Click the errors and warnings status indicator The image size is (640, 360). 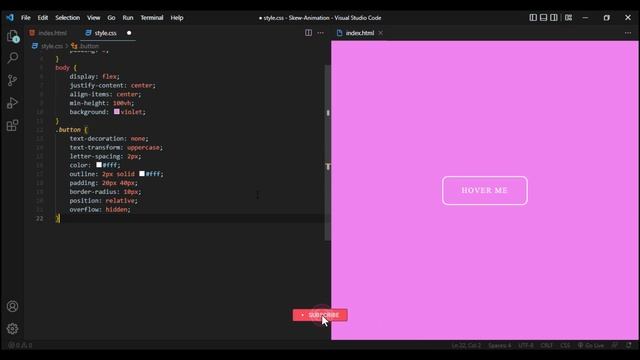tap(20, 345)
